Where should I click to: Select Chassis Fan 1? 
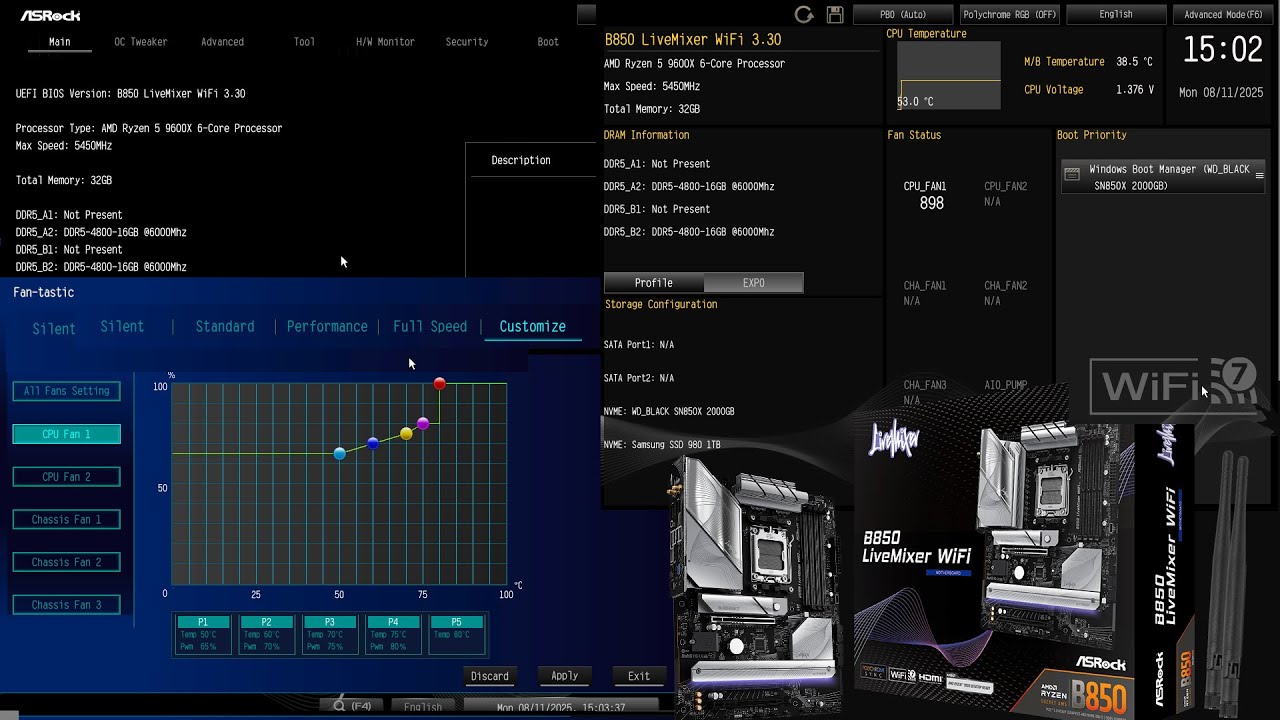point(67,519)
